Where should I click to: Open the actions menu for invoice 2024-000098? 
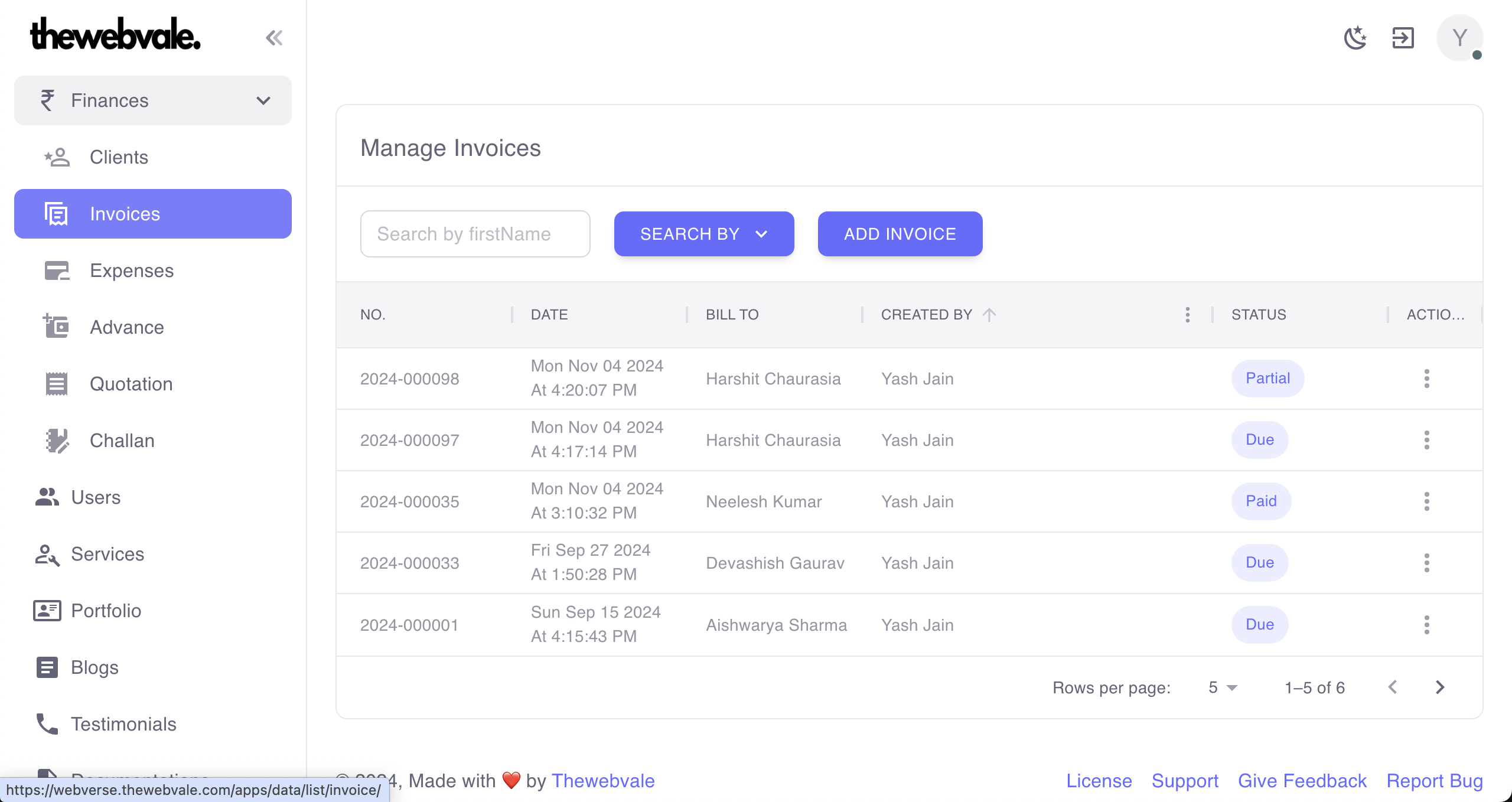(1426, 379)
